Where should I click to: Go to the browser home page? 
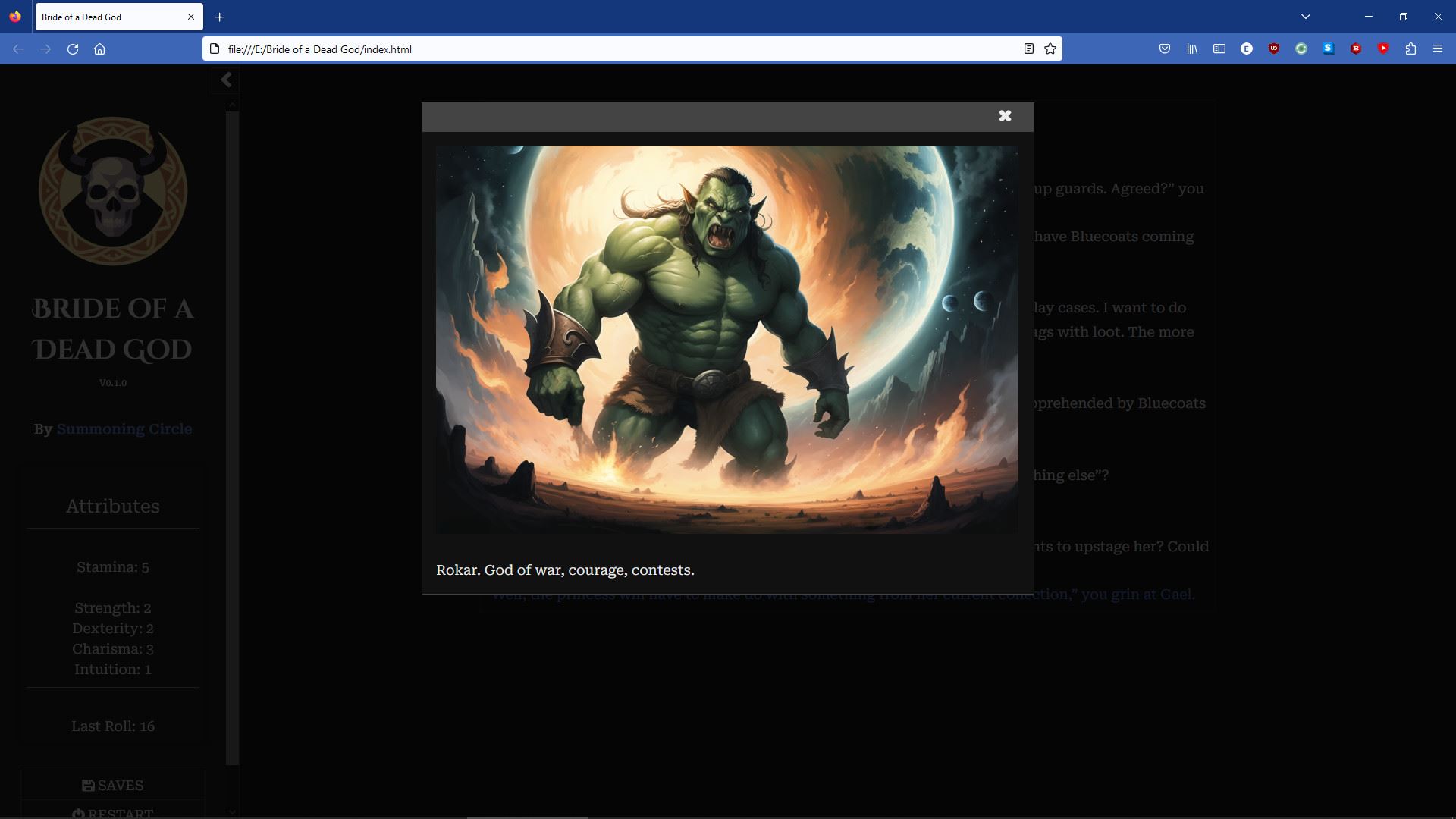tap(99, 49)
